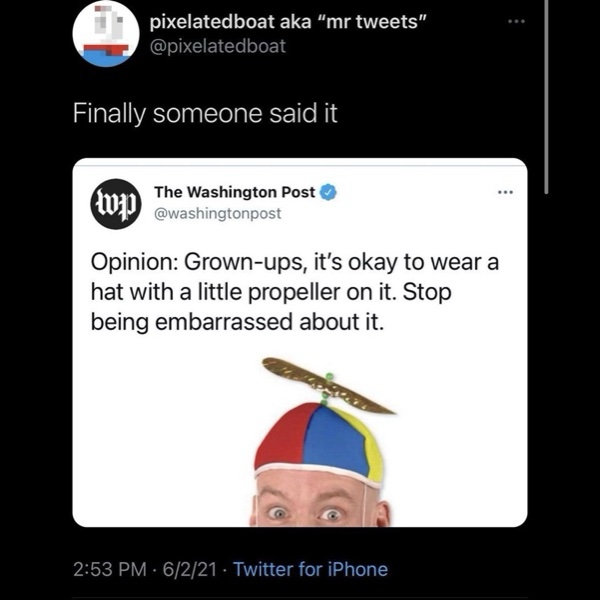Click the Washington Post logo avatar

coord(115,203)
